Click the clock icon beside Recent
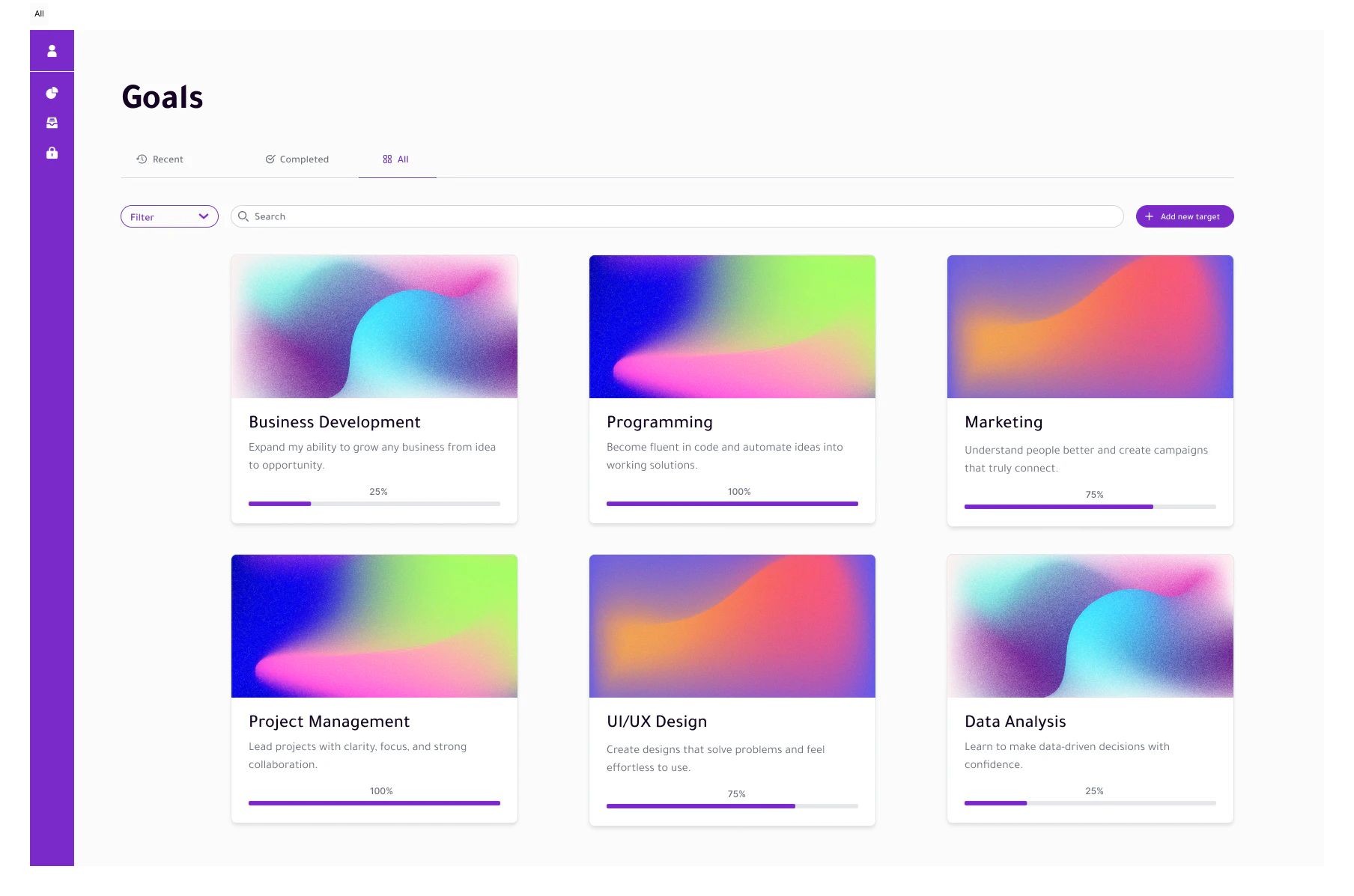The image size is (1354, 896). click(x=142, y=159)
